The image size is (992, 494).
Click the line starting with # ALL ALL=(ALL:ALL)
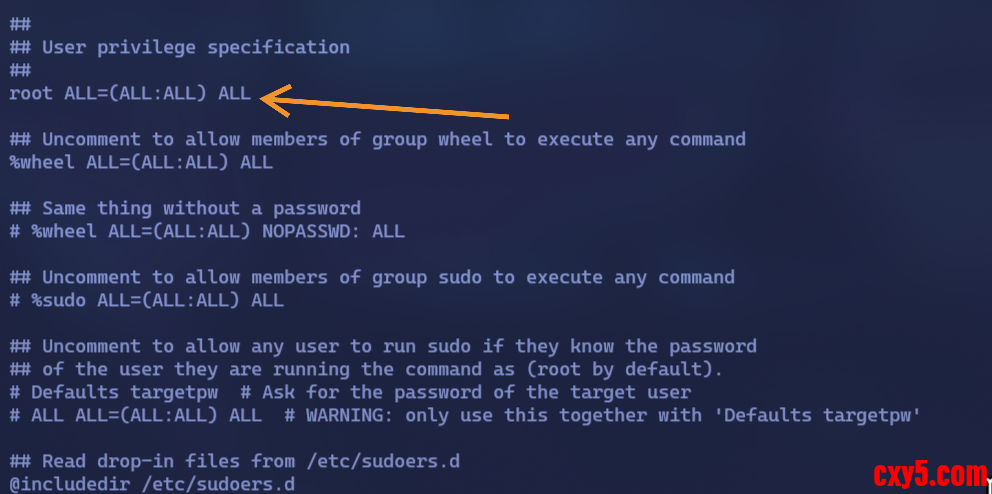[x=135, y=415]
